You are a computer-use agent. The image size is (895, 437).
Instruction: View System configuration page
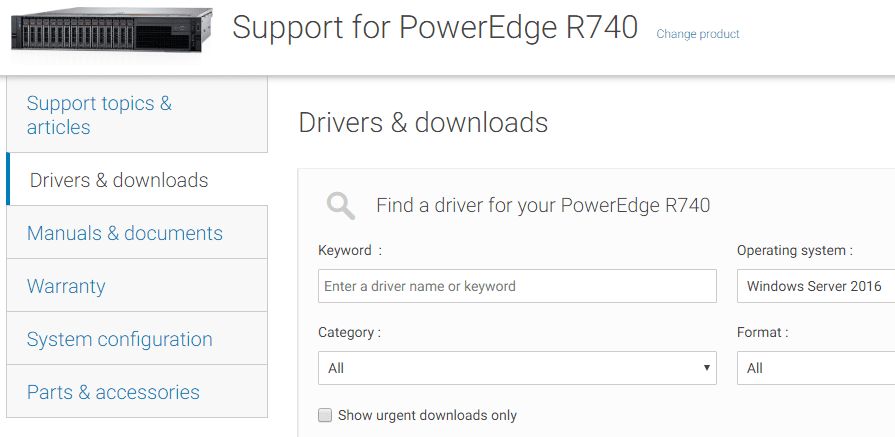tap(120, 339)
